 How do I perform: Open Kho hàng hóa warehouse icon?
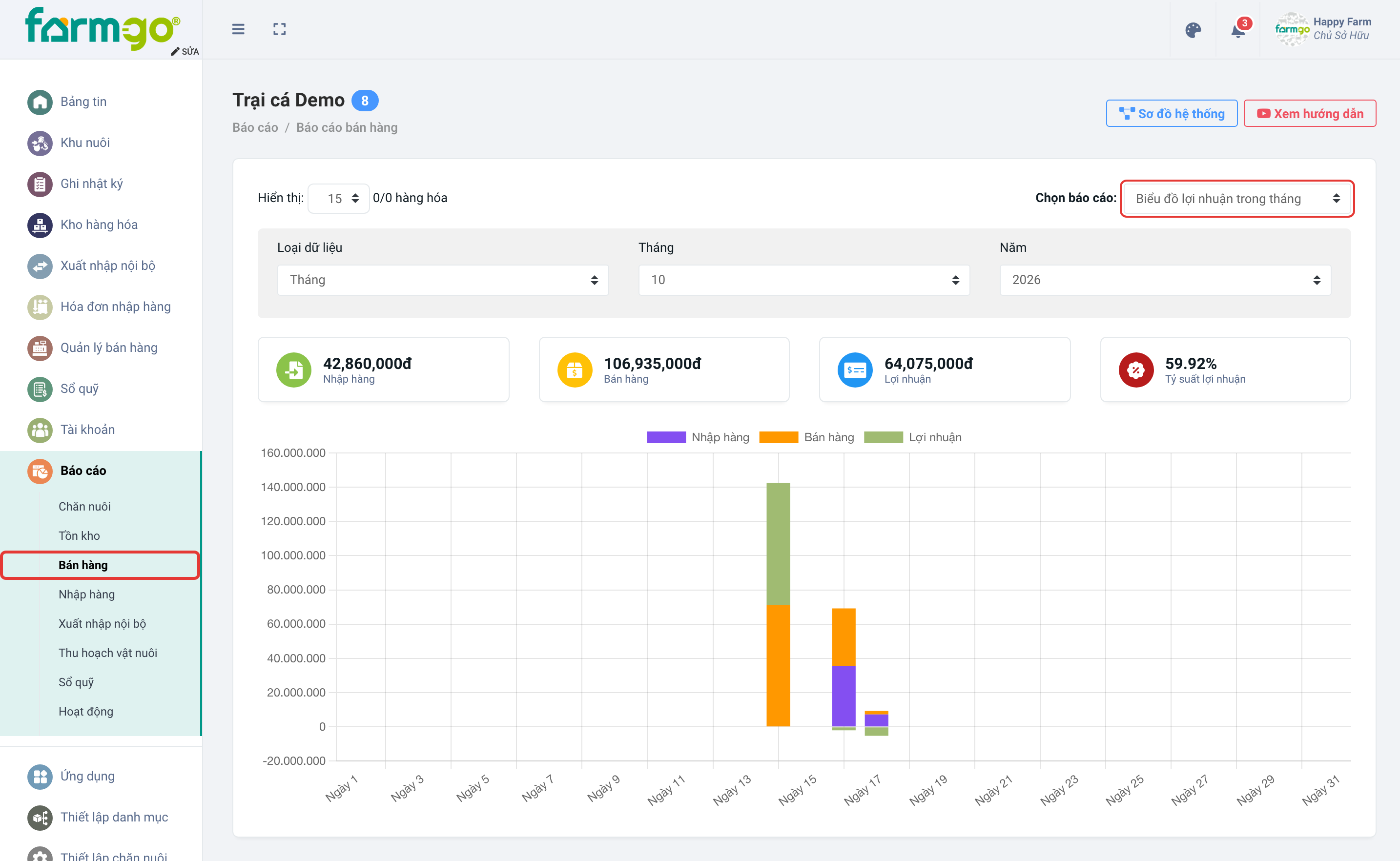pyautogui.click(x=40, y=225)
